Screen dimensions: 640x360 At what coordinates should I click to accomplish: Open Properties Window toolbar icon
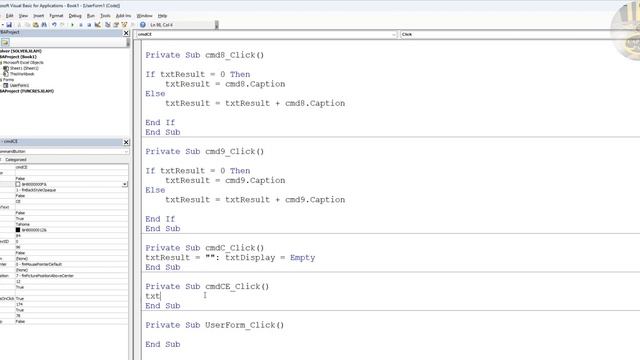click(116, 25)
